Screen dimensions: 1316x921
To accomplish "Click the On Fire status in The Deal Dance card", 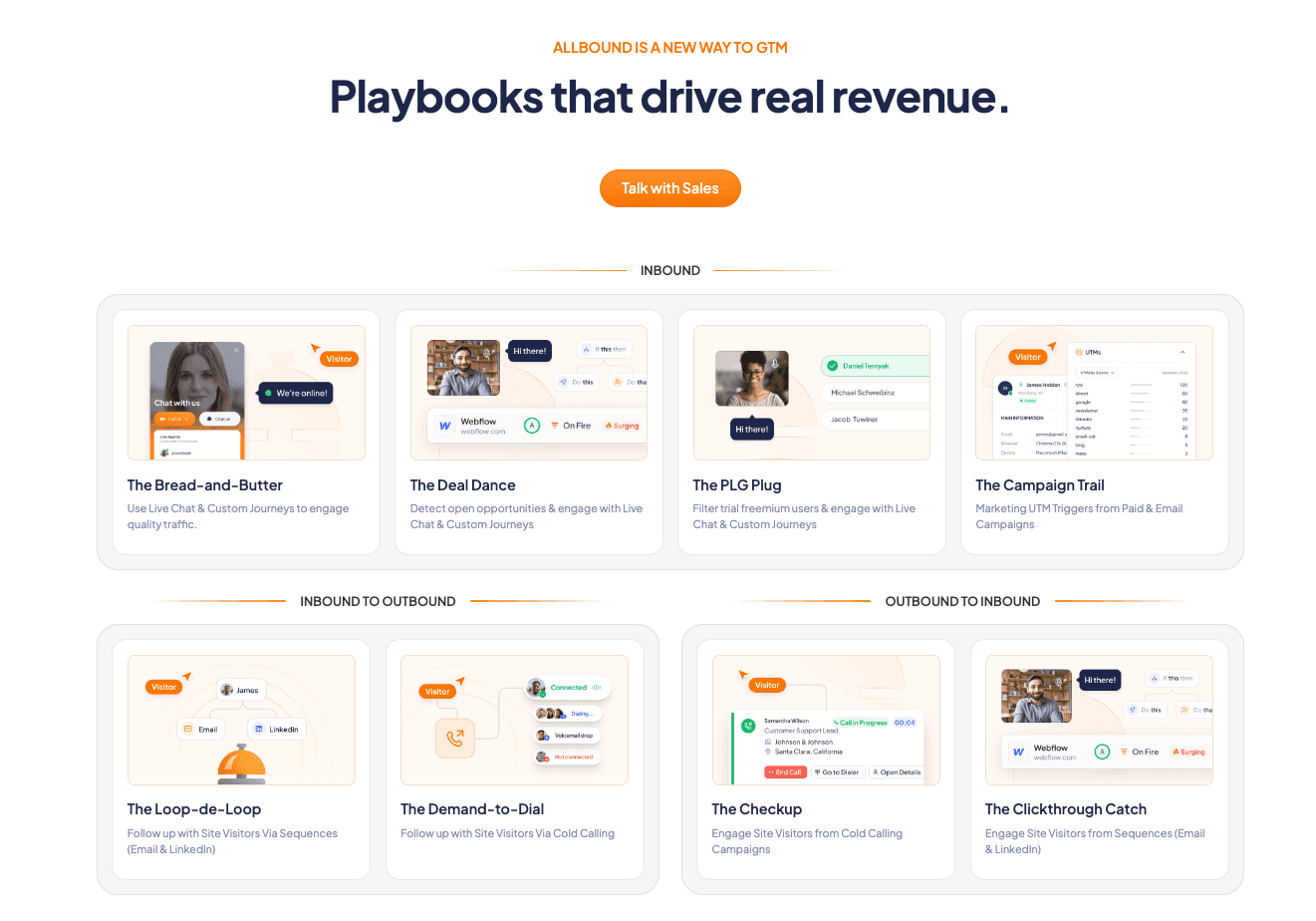I will coord(571,426).
